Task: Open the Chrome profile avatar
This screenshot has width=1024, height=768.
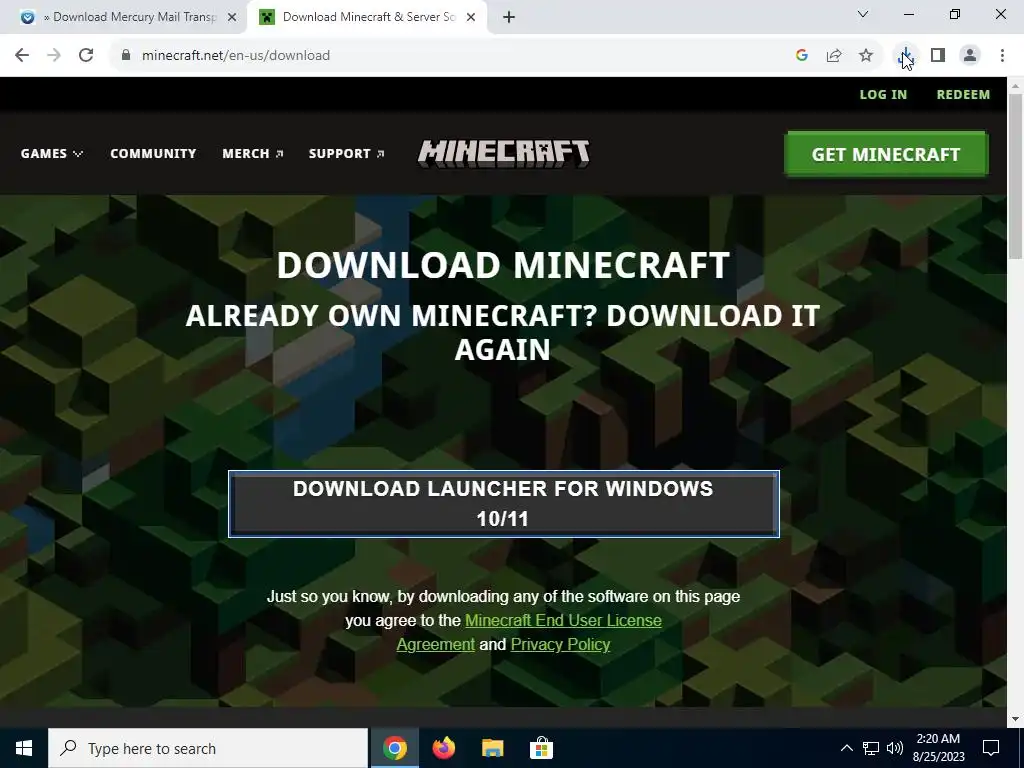Action: click(x=970, y=56)
